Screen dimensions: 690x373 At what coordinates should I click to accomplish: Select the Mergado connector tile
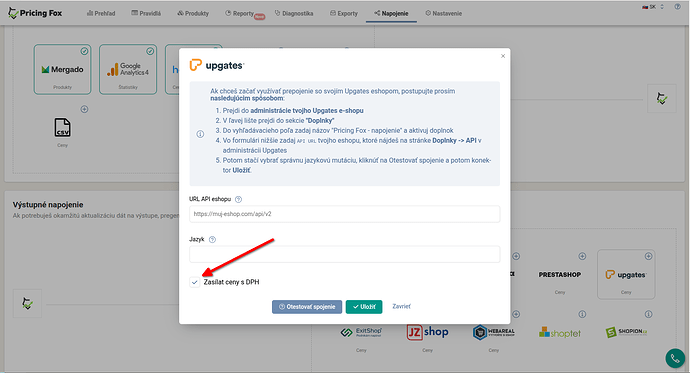click(x=62, y=69)
